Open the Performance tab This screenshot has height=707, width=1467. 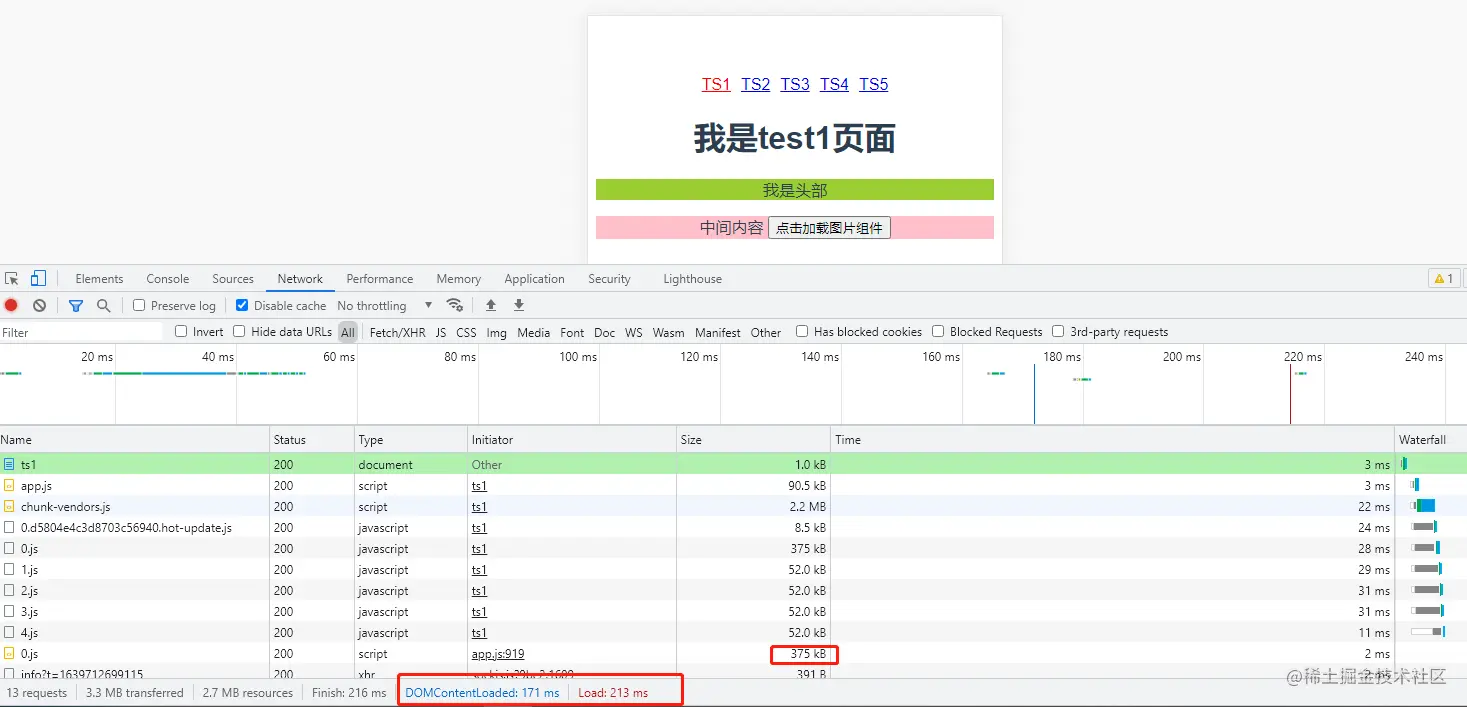pos(380,279)
